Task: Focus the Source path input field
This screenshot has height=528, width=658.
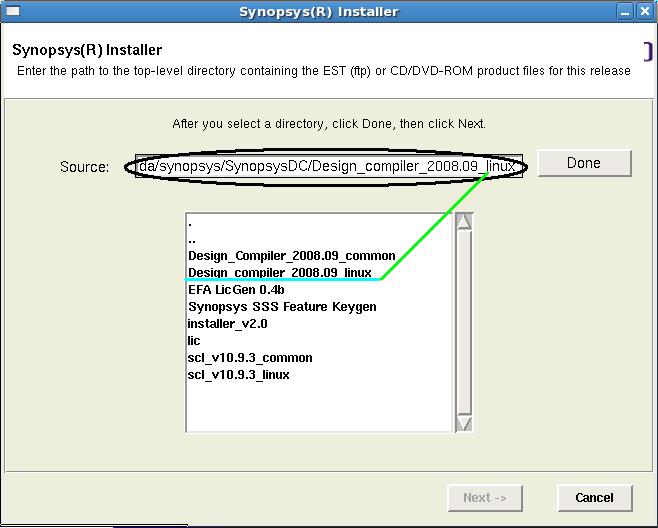Action: coord(329,166)
